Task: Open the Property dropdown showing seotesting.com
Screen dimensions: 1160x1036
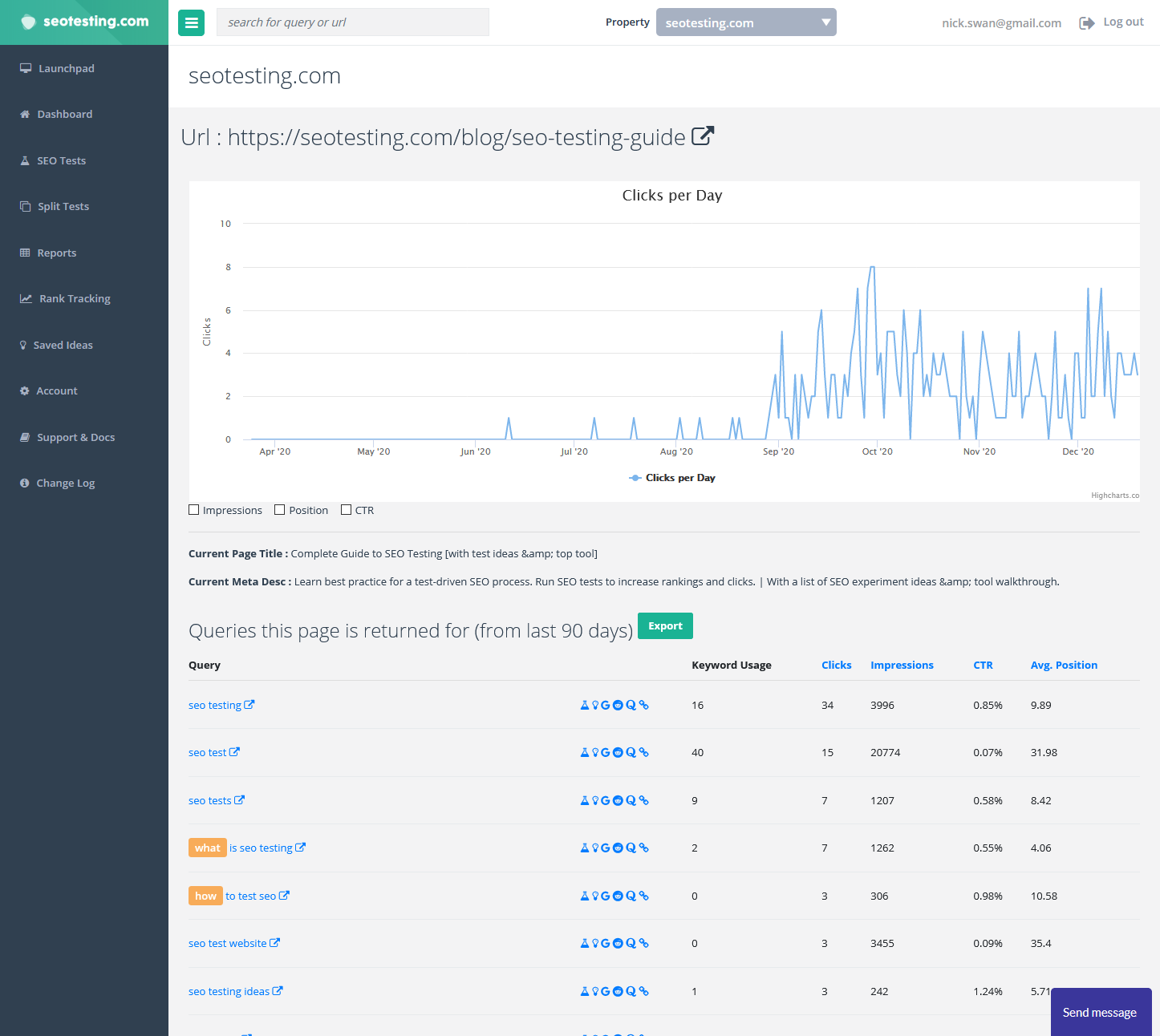Action: (x=746, y=22)
